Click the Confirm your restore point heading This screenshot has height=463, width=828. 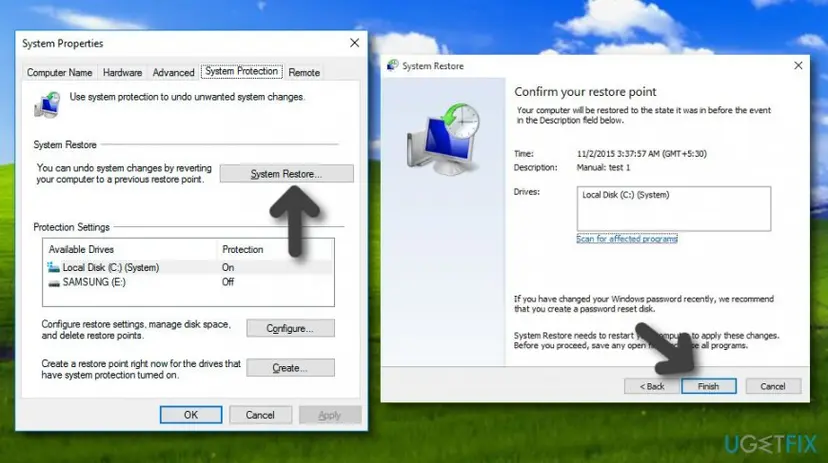585,92
